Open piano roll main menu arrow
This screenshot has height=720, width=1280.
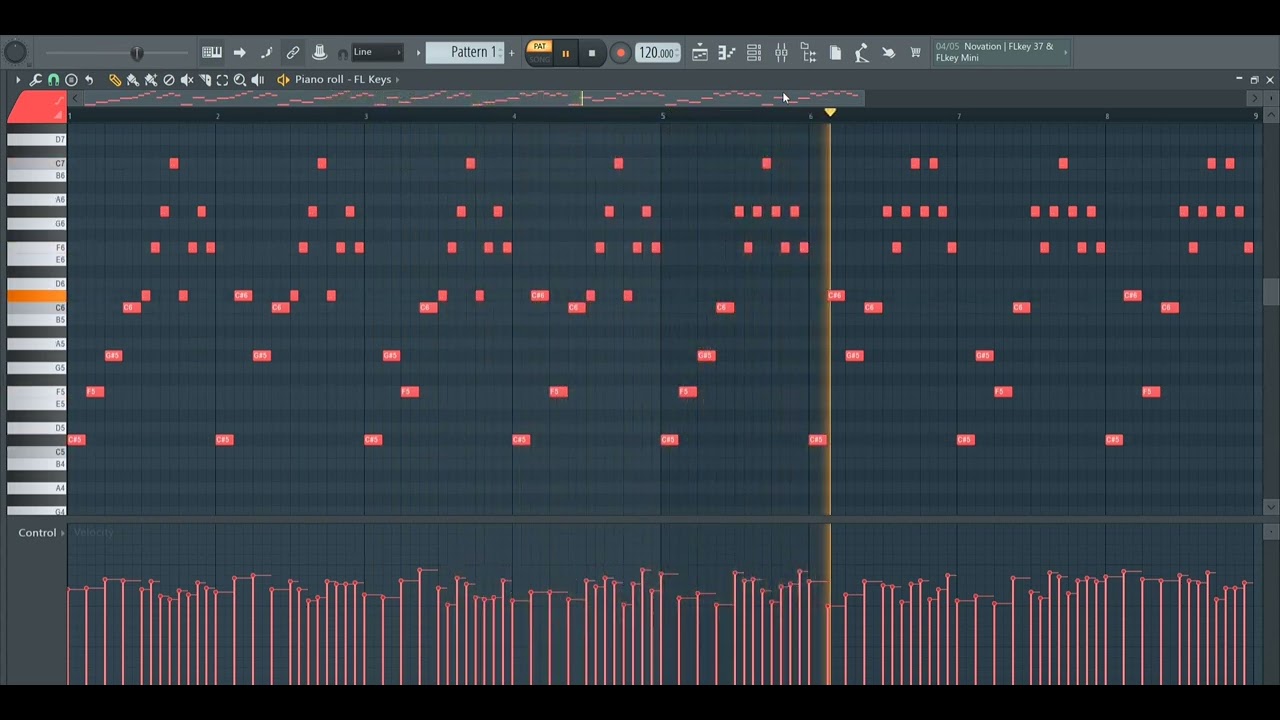[x=18, y=79]
